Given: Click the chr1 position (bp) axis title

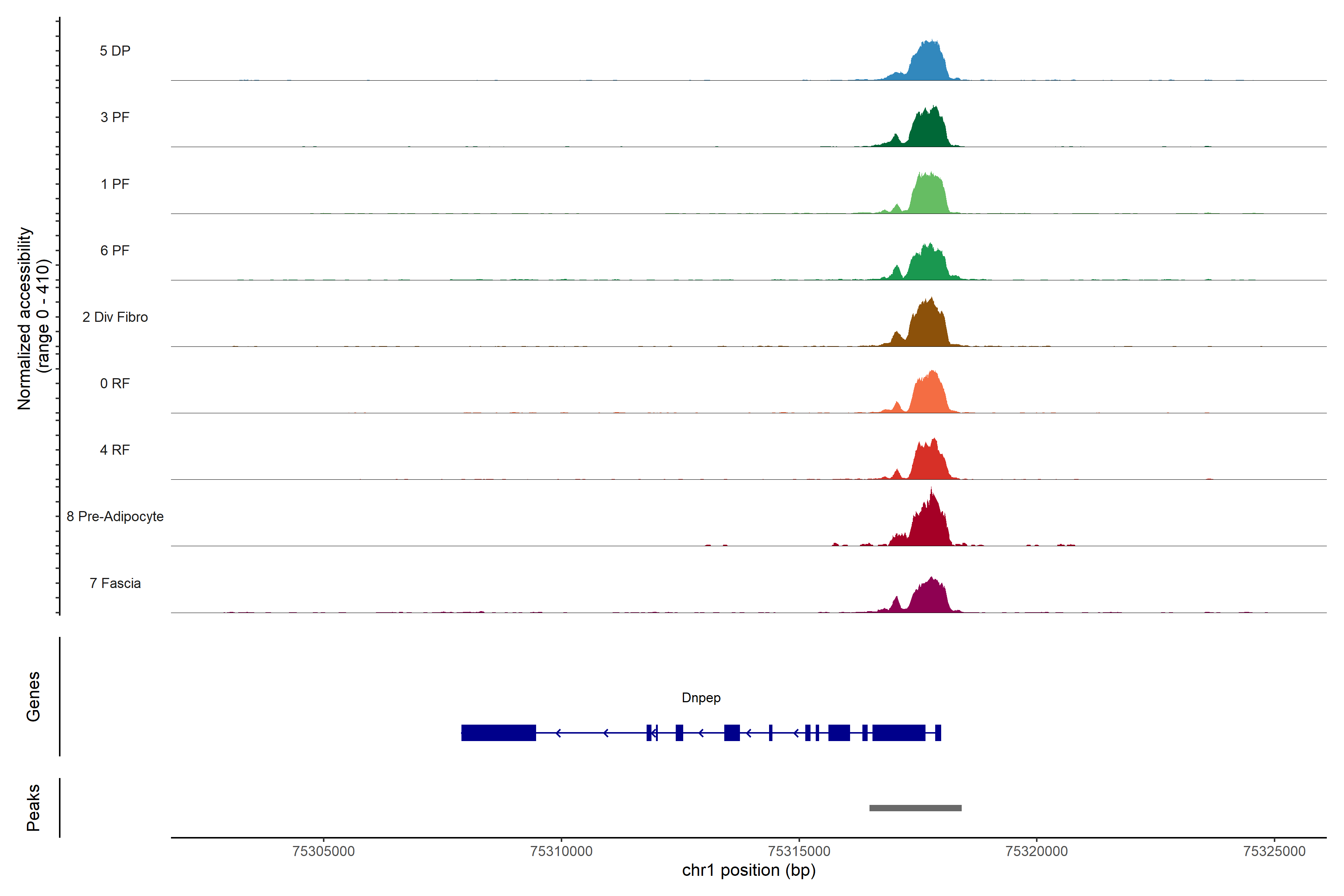Looking at the screenshot, I should pyautogui.click(x=749, y=870).
